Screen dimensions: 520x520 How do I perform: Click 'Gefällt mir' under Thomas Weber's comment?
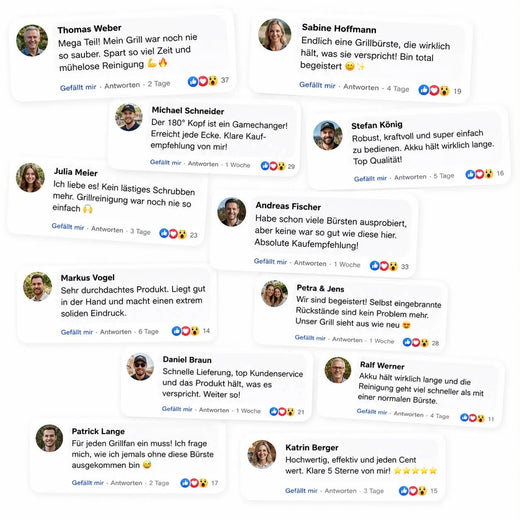(78, 87)
